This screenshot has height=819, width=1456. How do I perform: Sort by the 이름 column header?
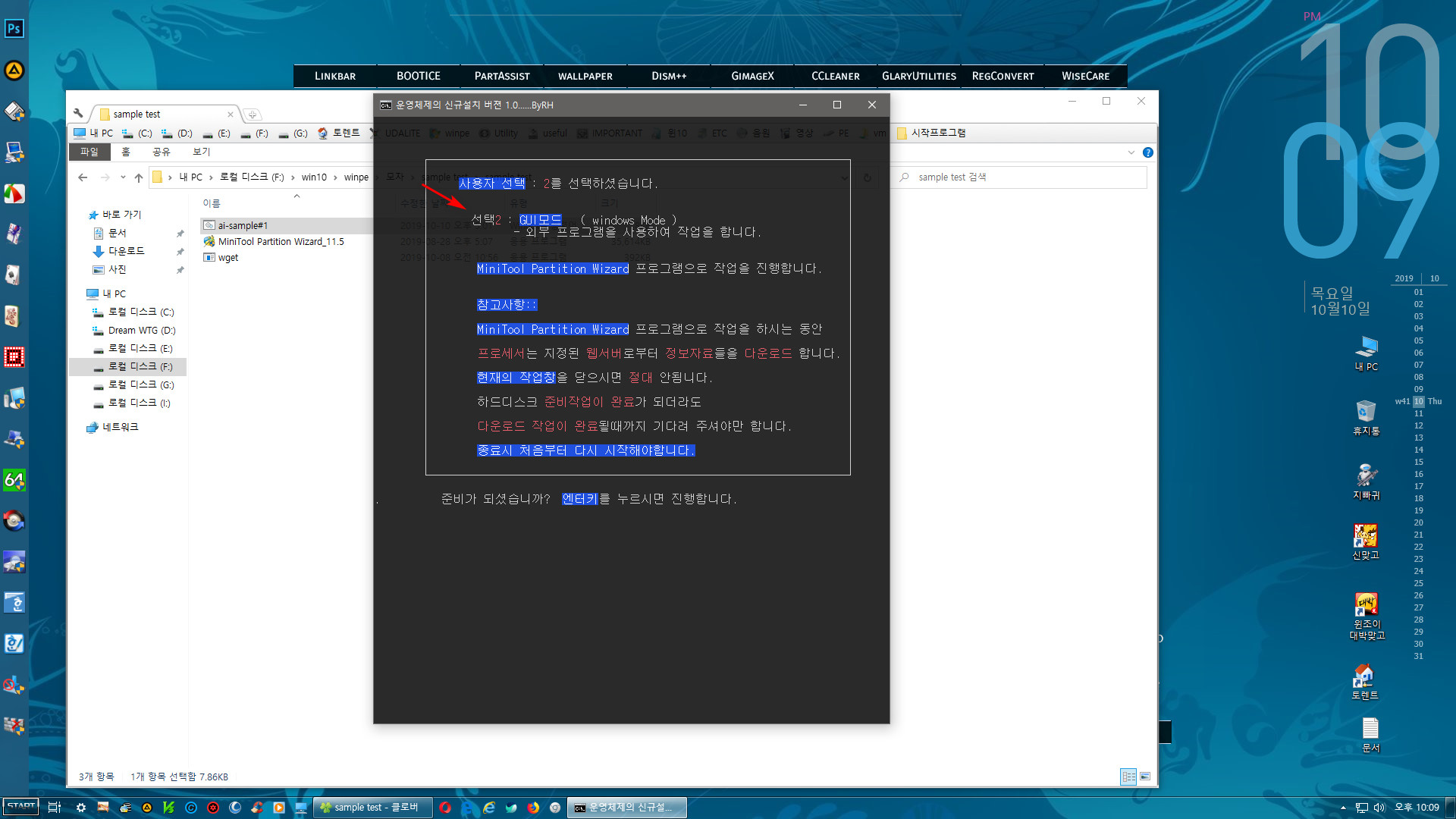(212, 203)
